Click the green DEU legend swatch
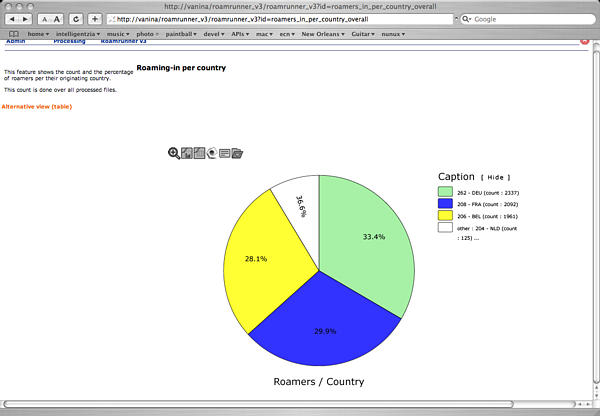The width and height of the screenshot is (600, 416). click(444, 192)
